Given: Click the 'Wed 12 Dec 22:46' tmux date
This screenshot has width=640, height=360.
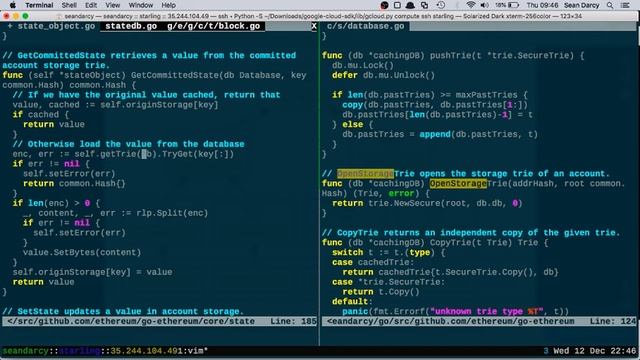Looking at the screenshot, I should [x=595, y=351].
